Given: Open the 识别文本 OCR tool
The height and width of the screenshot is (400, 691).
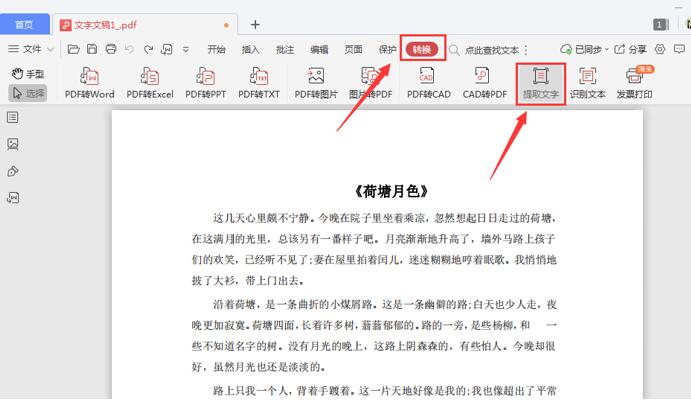Looking at the screenshot, I should [x=587, y=83].
